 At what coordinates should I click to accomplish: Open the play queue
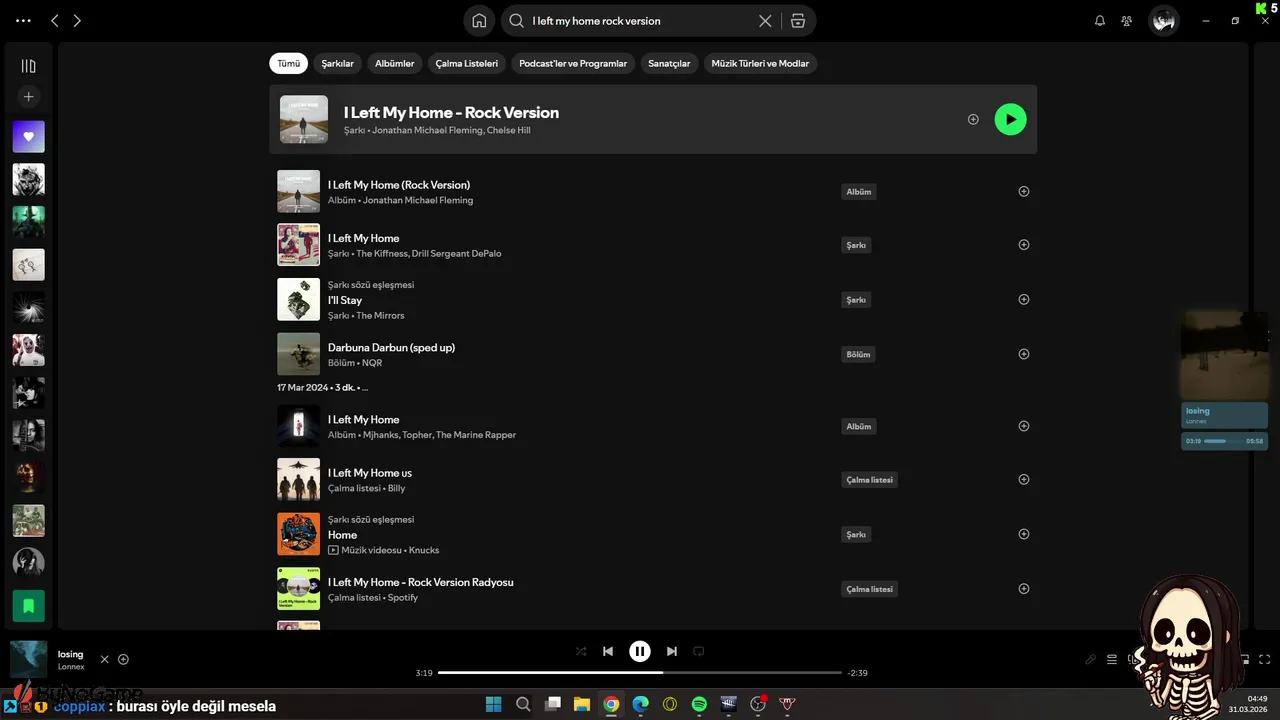click(x=1112, y=659)
